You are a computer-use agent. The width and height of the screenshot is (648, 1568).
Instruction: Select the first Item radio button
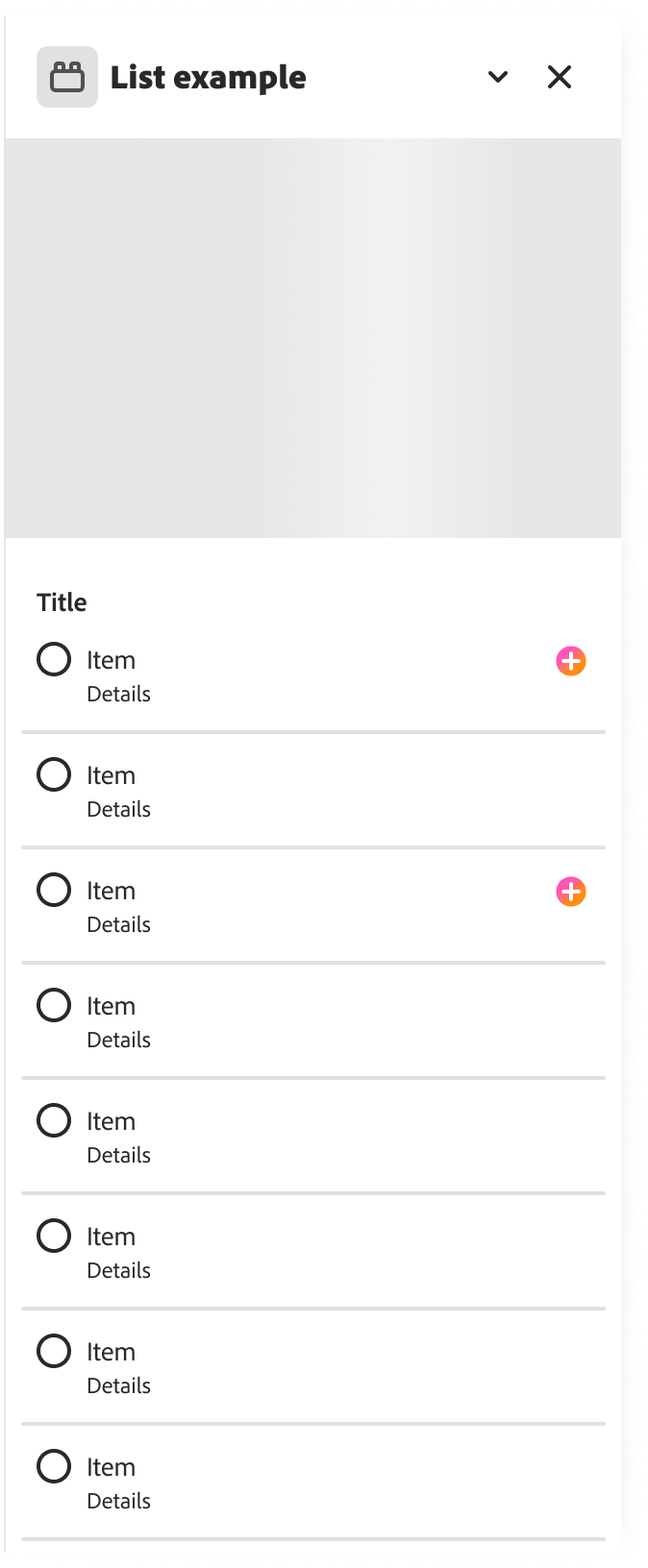(x=54, y=660)
